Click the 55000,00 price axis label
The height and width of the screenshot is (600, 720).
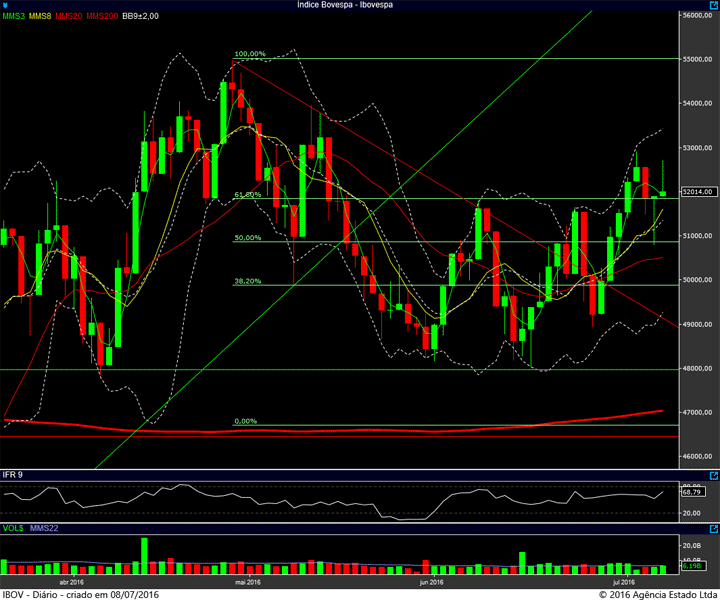point(697,59)
